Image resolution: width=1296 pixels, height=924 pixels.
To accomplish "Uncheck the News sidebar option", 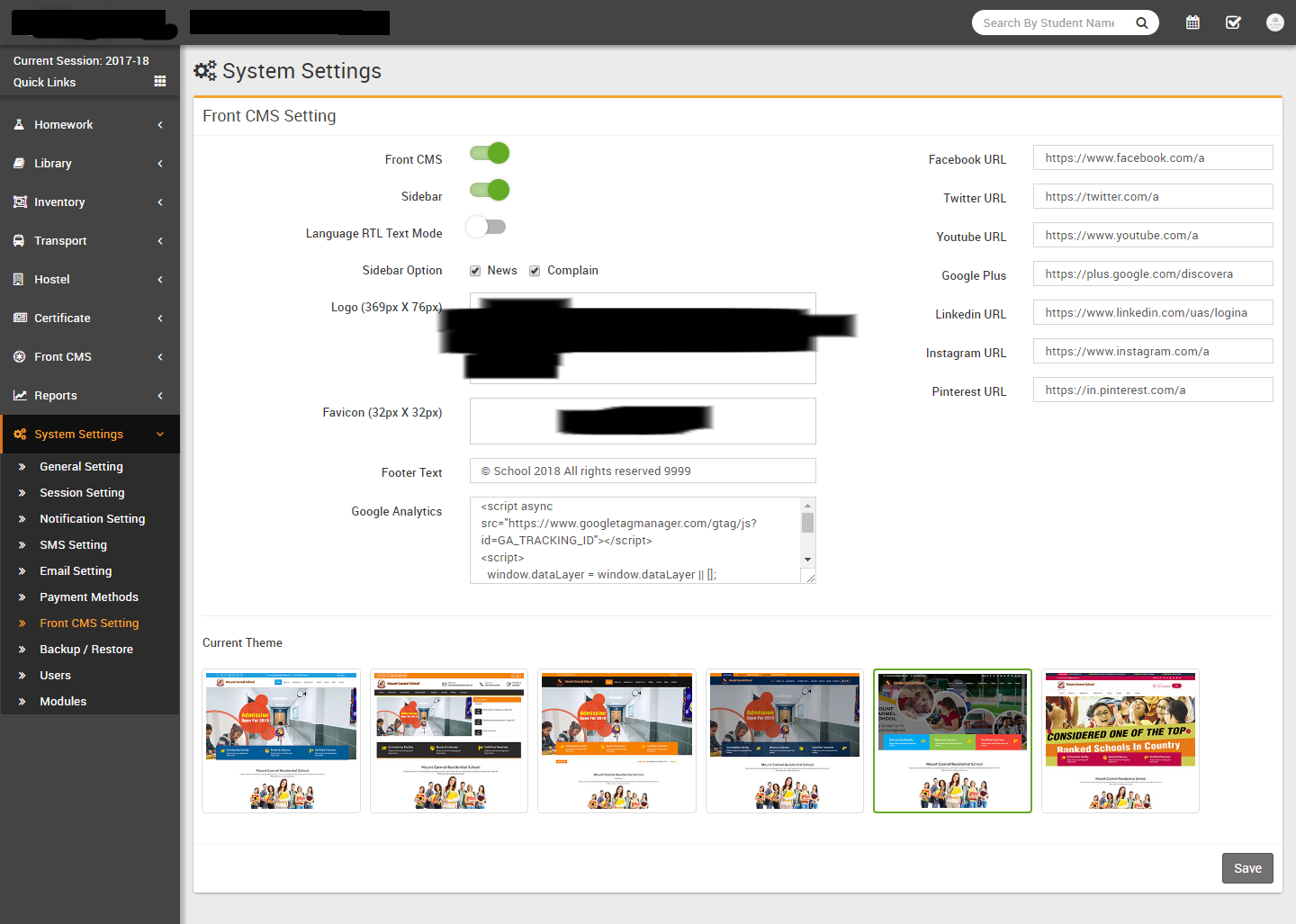I will tap(475, 271).
